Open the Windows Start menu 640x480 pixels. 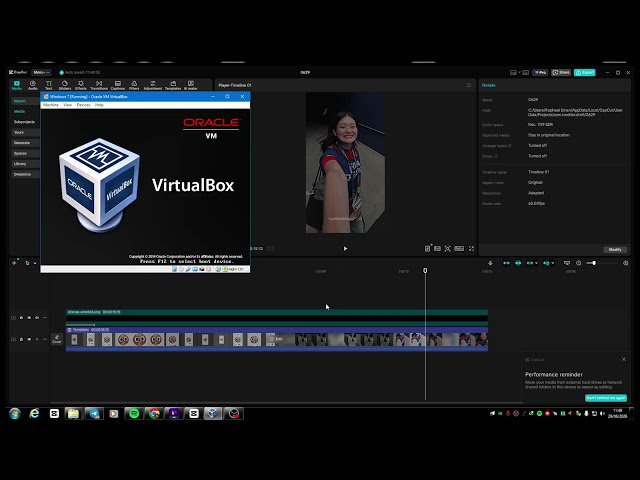point(15,413)
